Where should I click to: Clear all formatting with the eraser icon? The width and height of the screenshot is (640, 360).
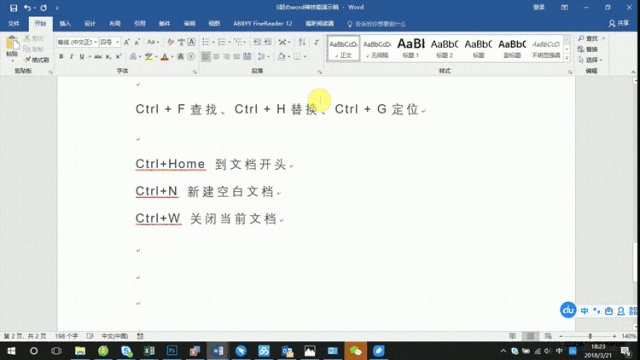[171, 42]
